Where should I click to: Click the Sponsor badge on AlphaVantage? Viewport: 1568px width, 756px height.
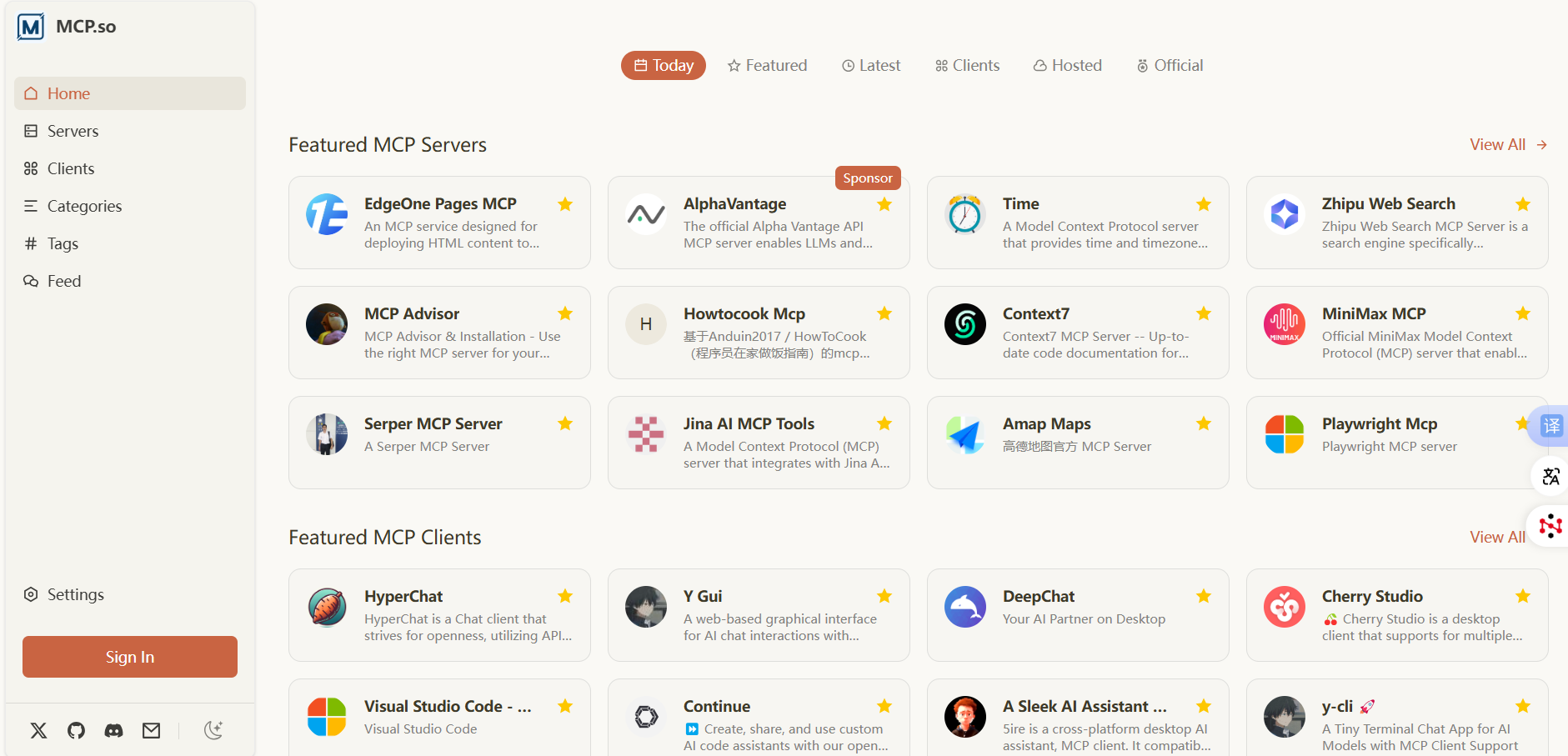tap(868, 178)
